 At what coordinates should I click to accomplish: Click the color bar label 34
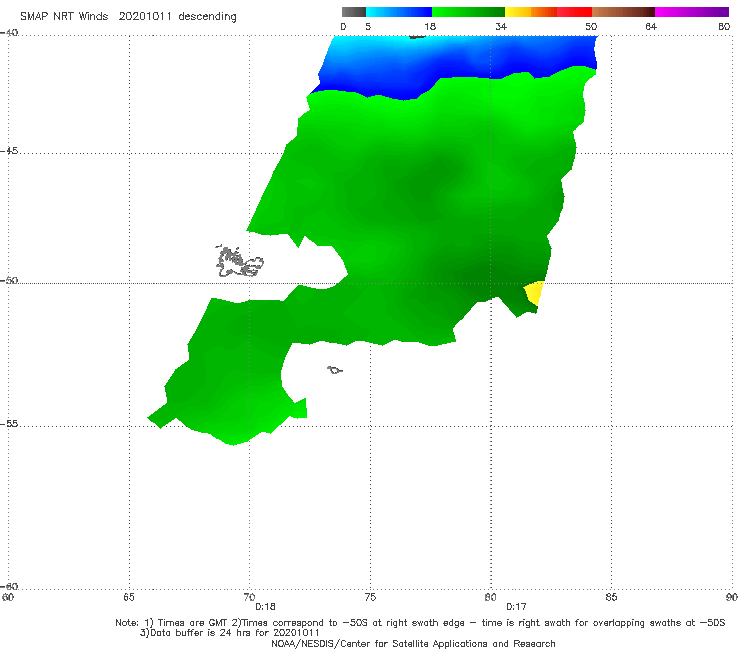pyautogui.click(x=501, y=26)
